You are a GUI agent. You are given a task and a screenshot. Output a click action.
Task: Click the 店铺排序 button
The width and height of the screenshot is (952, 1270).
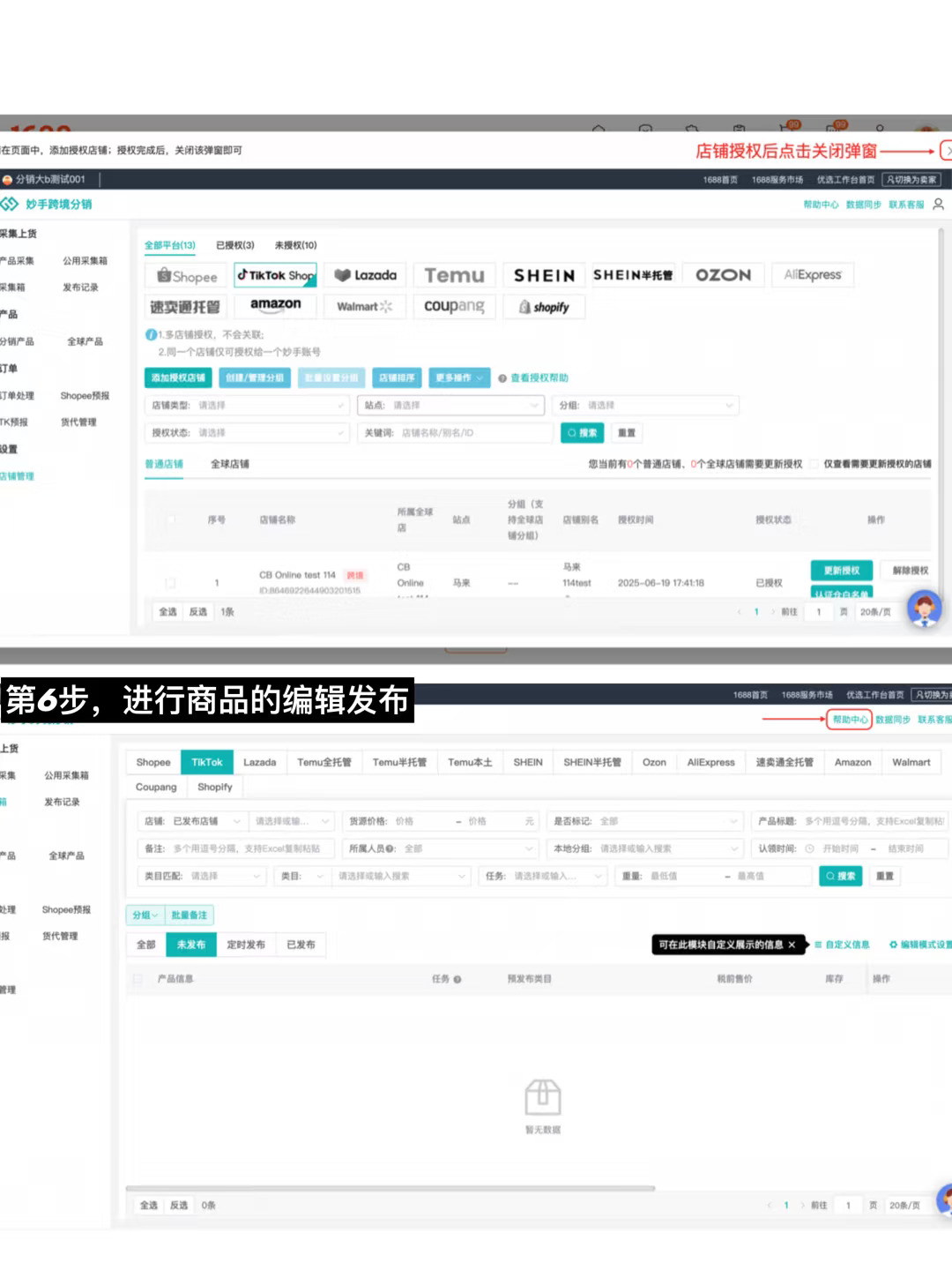[397, 378]
